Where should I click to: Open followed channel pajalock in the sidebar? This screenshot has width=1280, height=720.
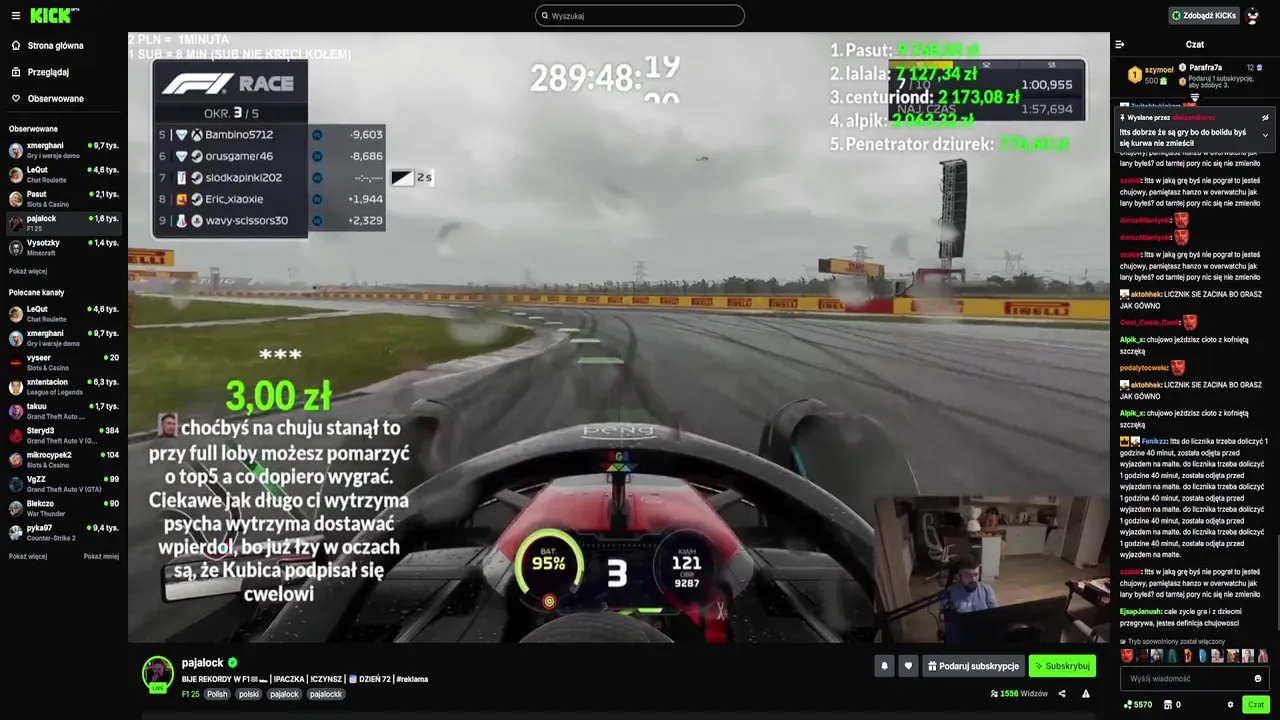click(64, 222)
